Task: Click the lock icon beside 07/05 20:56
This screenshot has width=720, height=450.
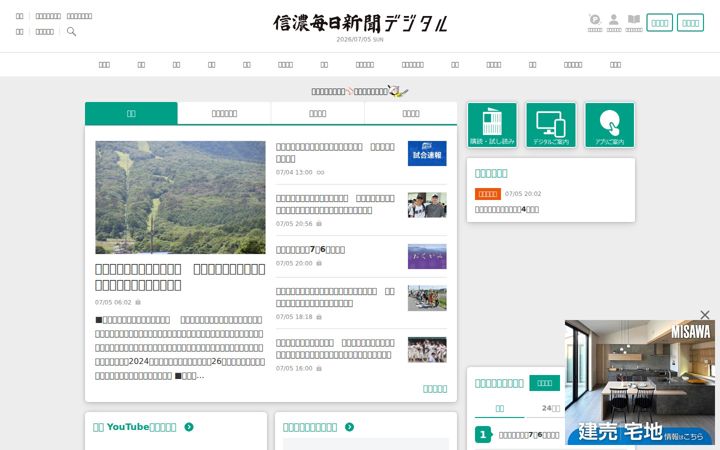Action: tap(319, 224)
